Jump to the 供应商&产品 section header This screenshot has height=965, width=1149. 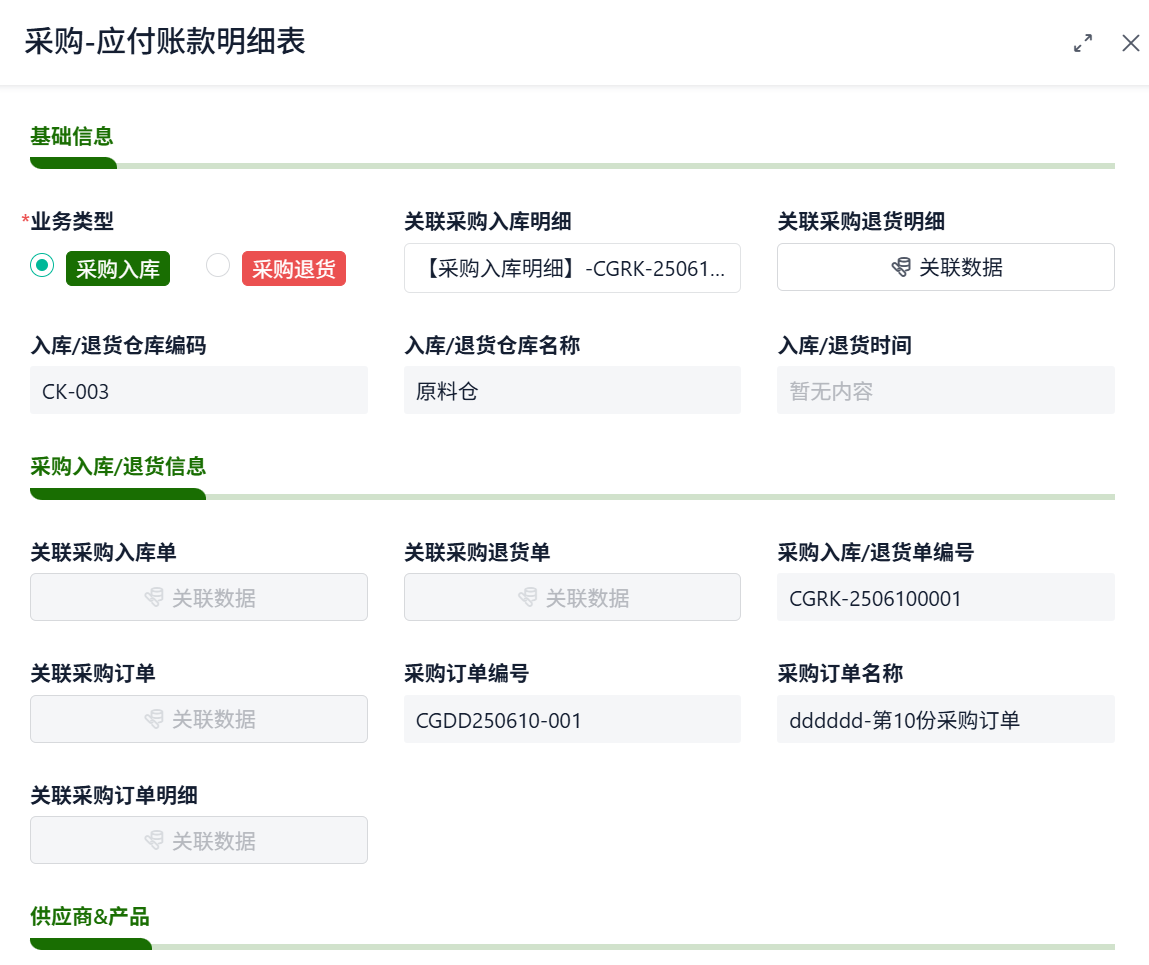coord(90,916)
